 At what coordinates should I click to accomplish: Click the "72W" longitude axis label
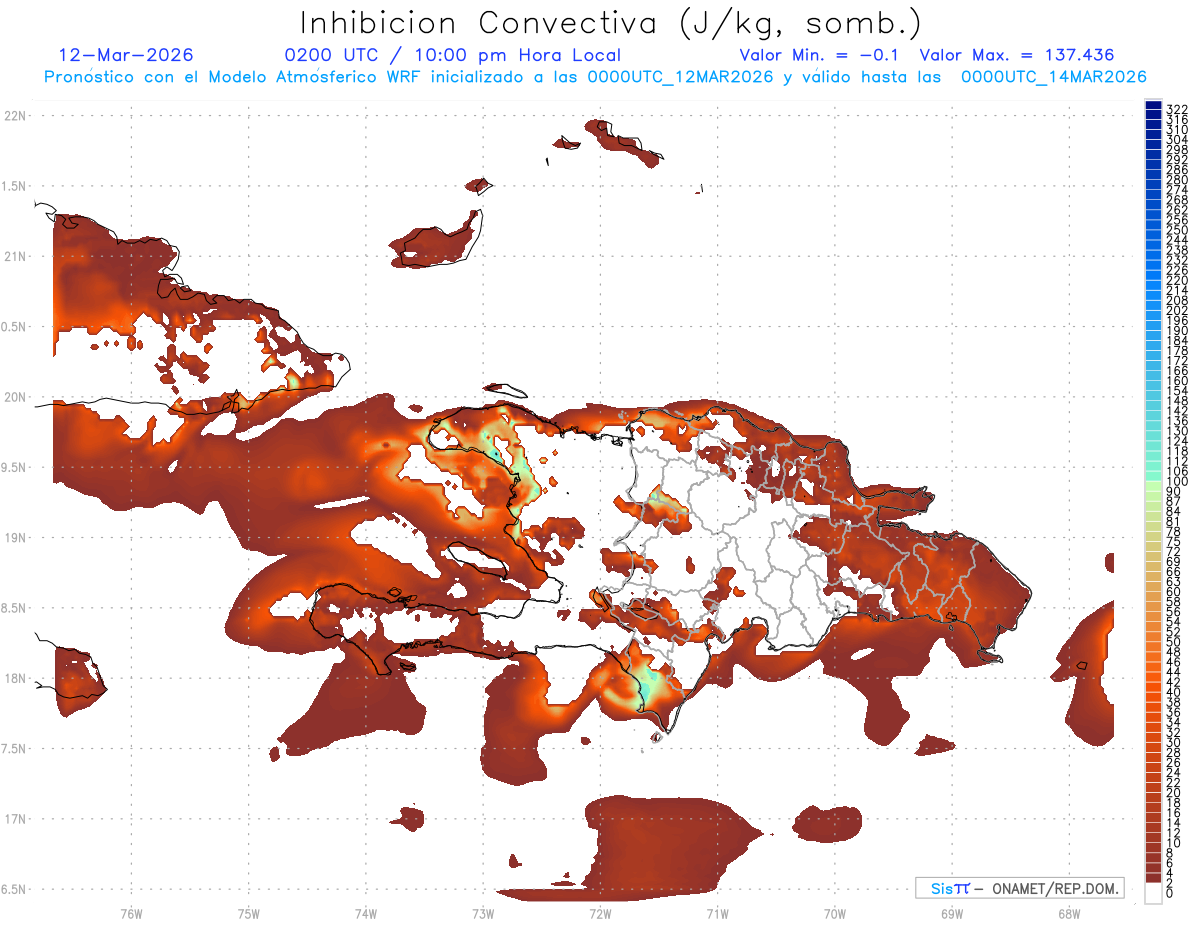coord(600,913)
